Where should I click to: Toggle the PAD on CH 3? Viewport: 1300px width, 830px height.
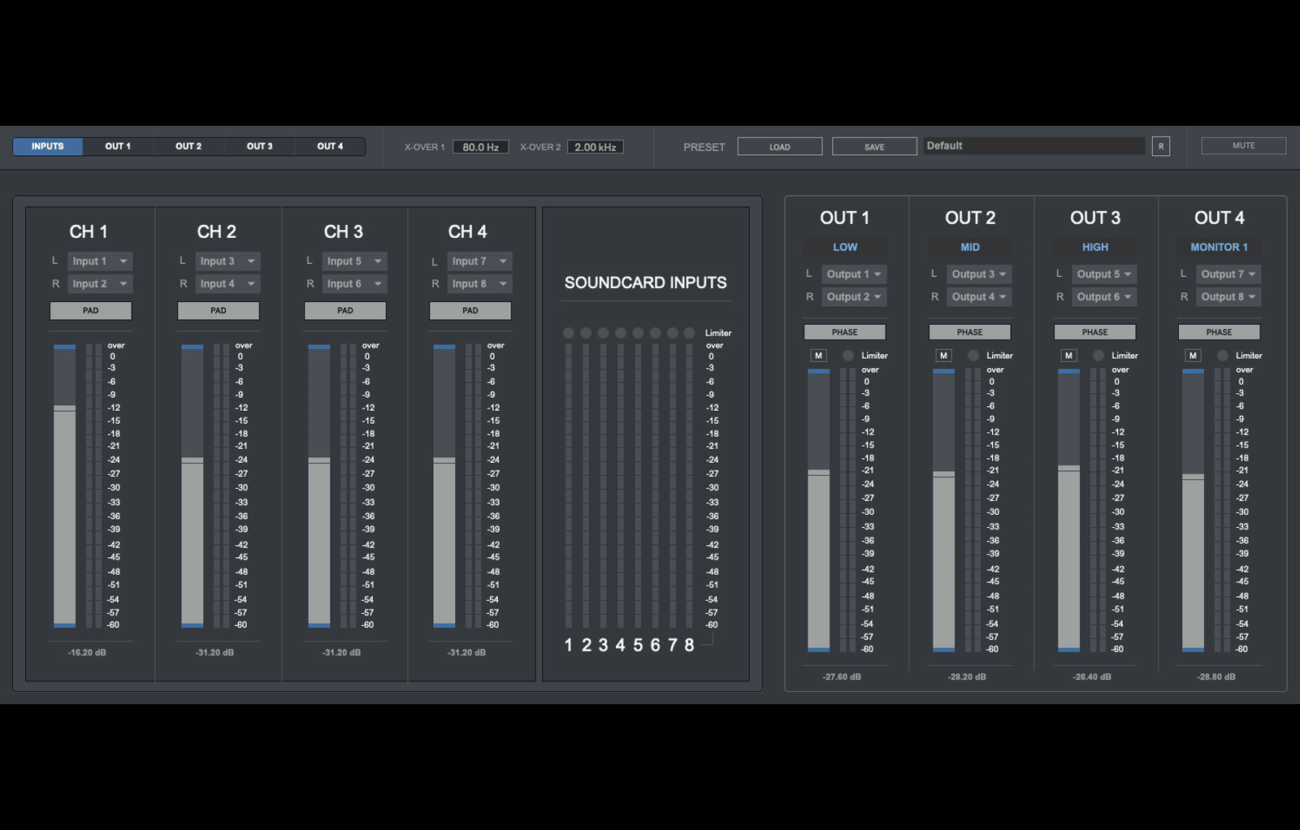coord(344,310)
